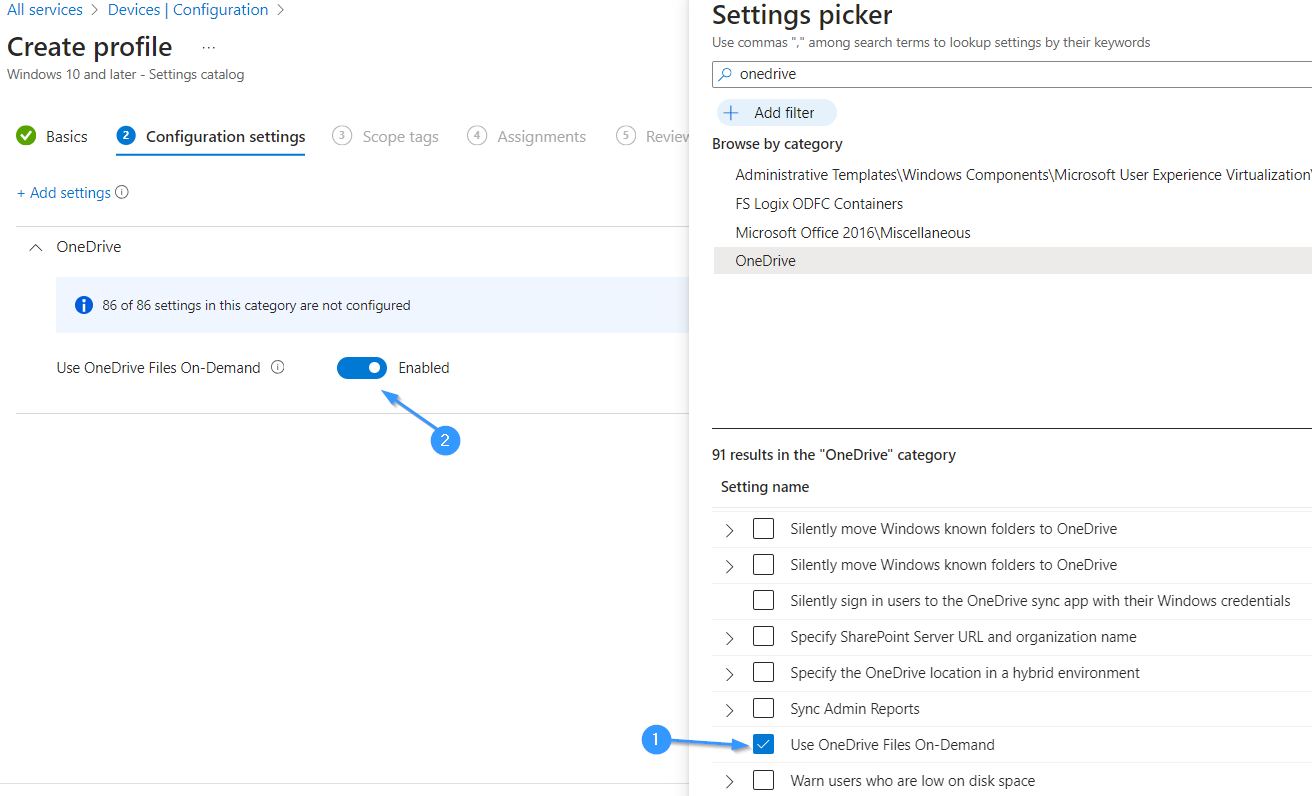
Task: Open the Basics step tab
Action: [52, 136]
